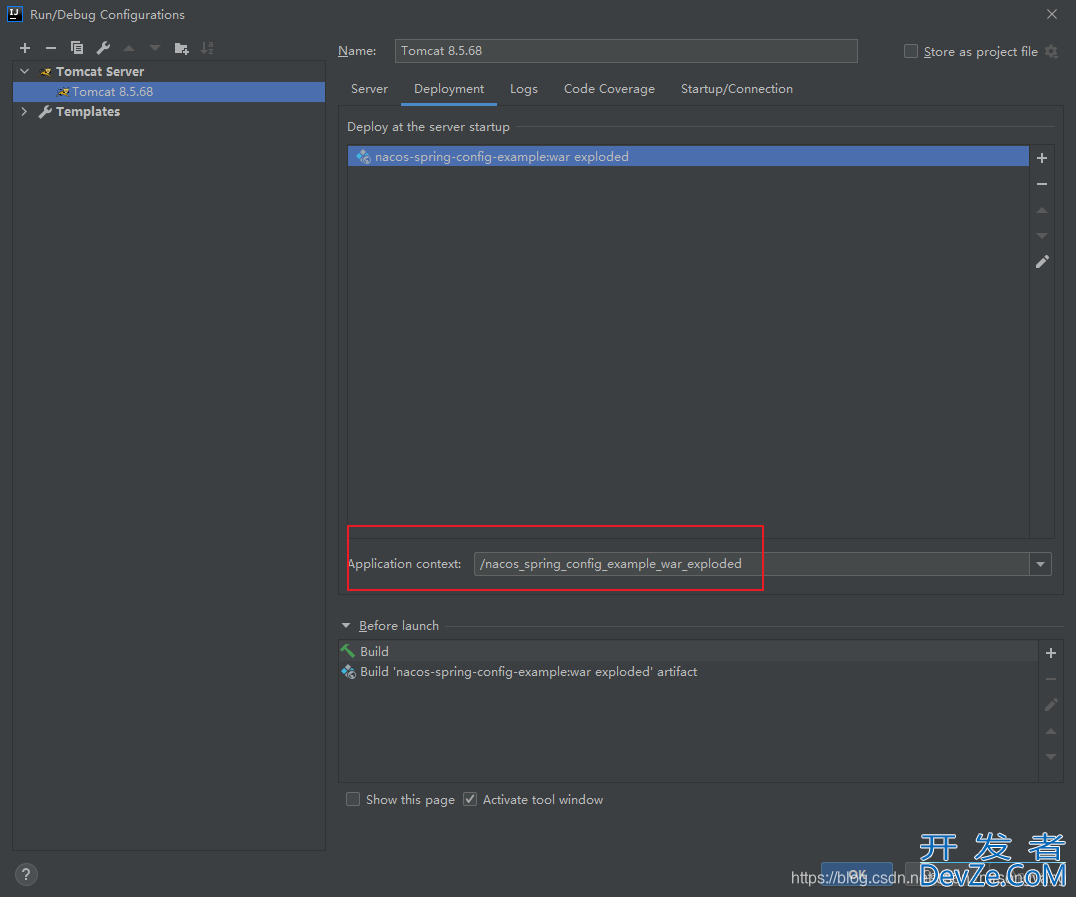Edit deployment artifact pencil icon

point(1042,261)
